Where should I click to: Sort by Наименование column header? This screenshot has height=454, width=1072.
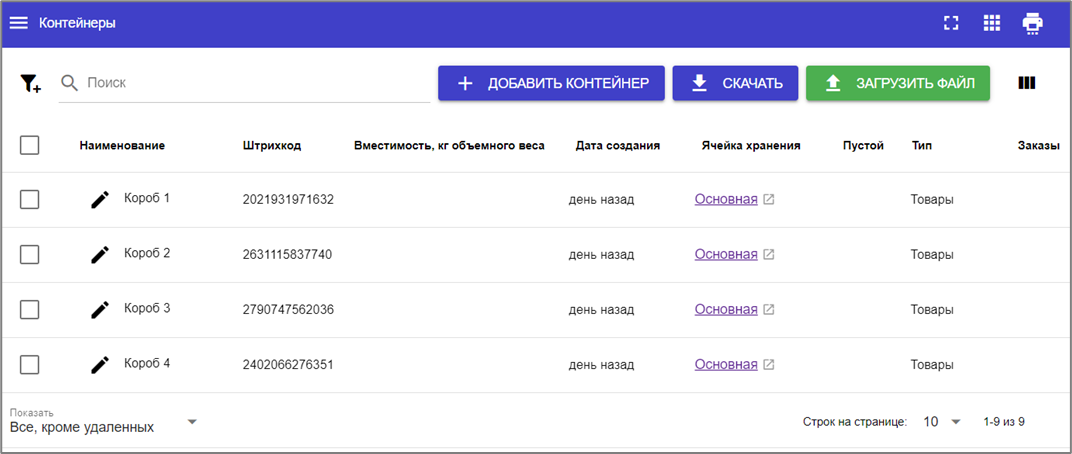[x=122, y=146]
